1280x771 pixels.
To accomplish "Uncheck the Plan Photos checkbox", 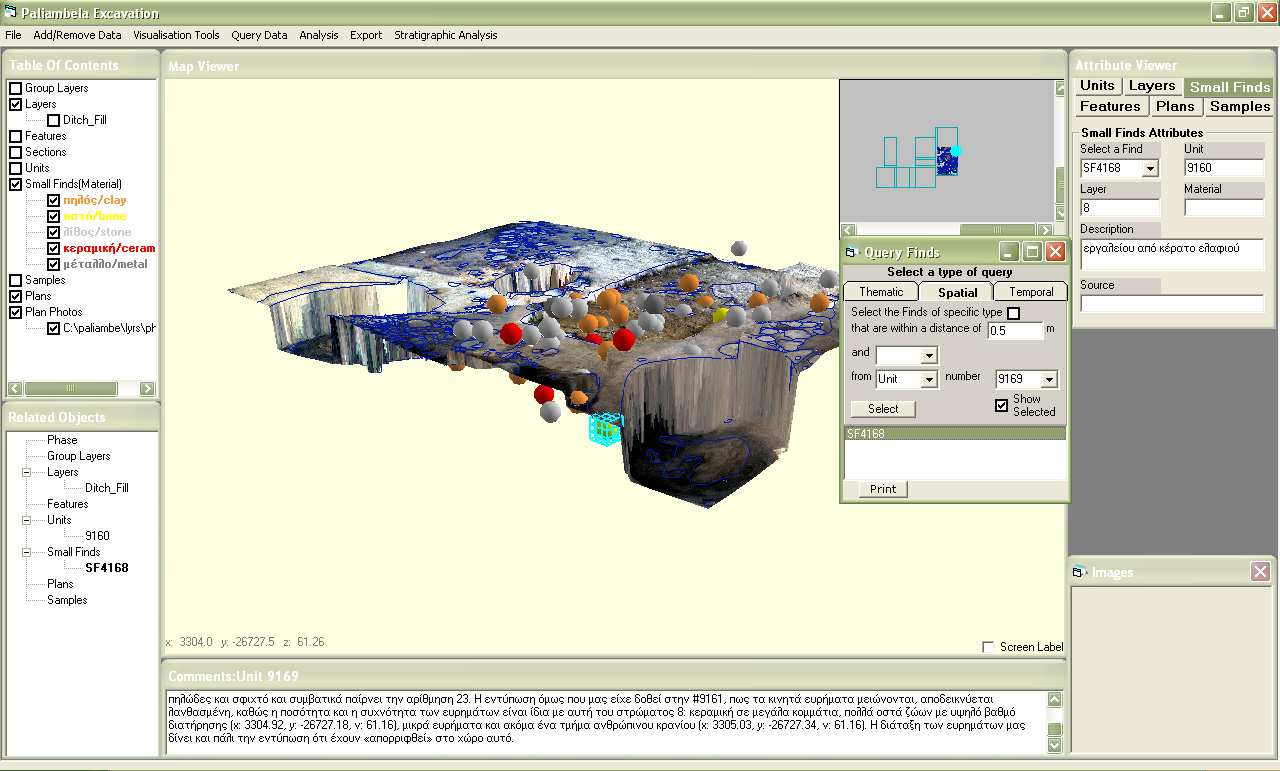I will pyautogui.click(x=15, y=312).
